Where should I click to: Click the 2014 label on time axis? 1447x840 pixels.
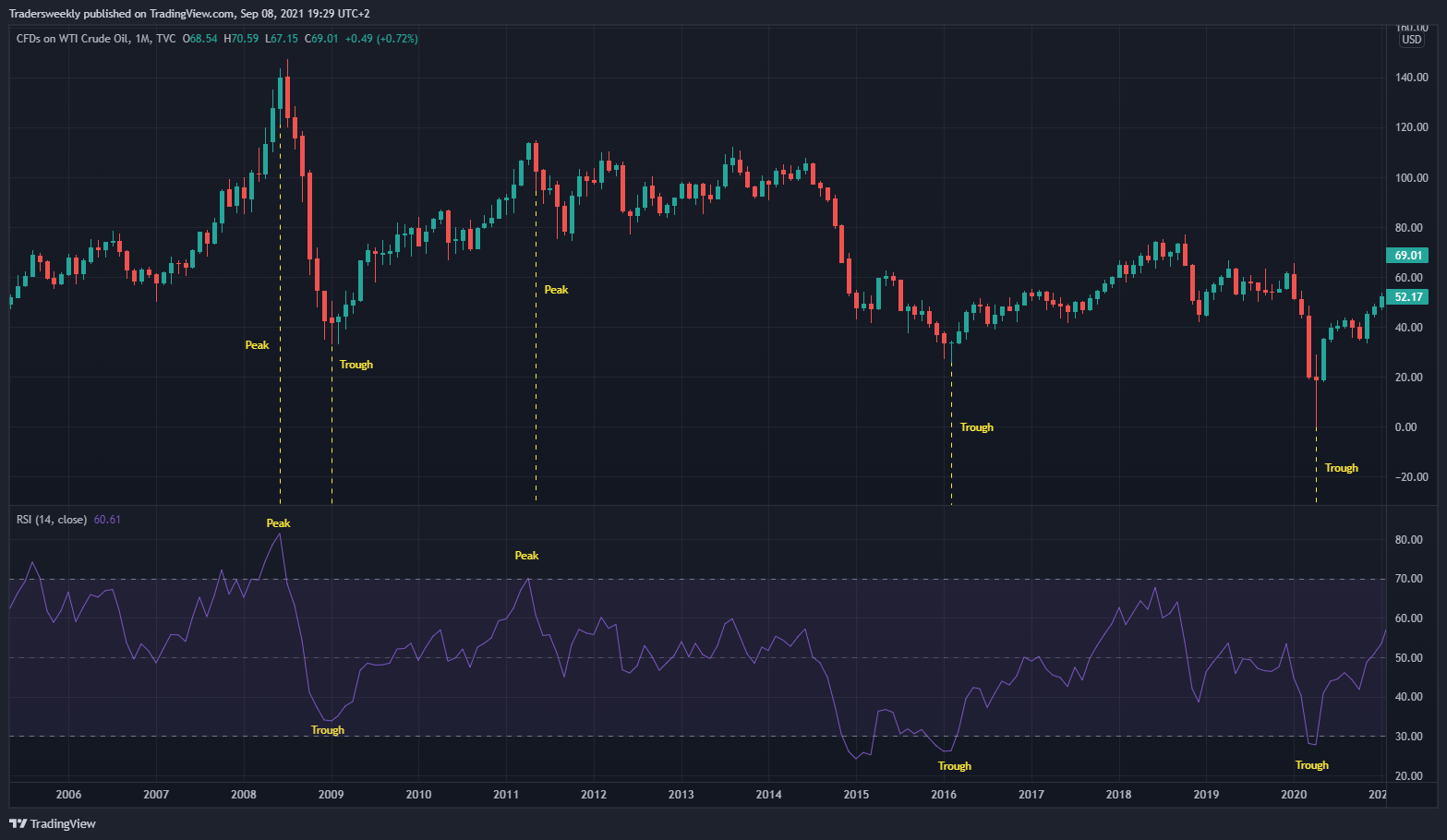click(768, 795)
